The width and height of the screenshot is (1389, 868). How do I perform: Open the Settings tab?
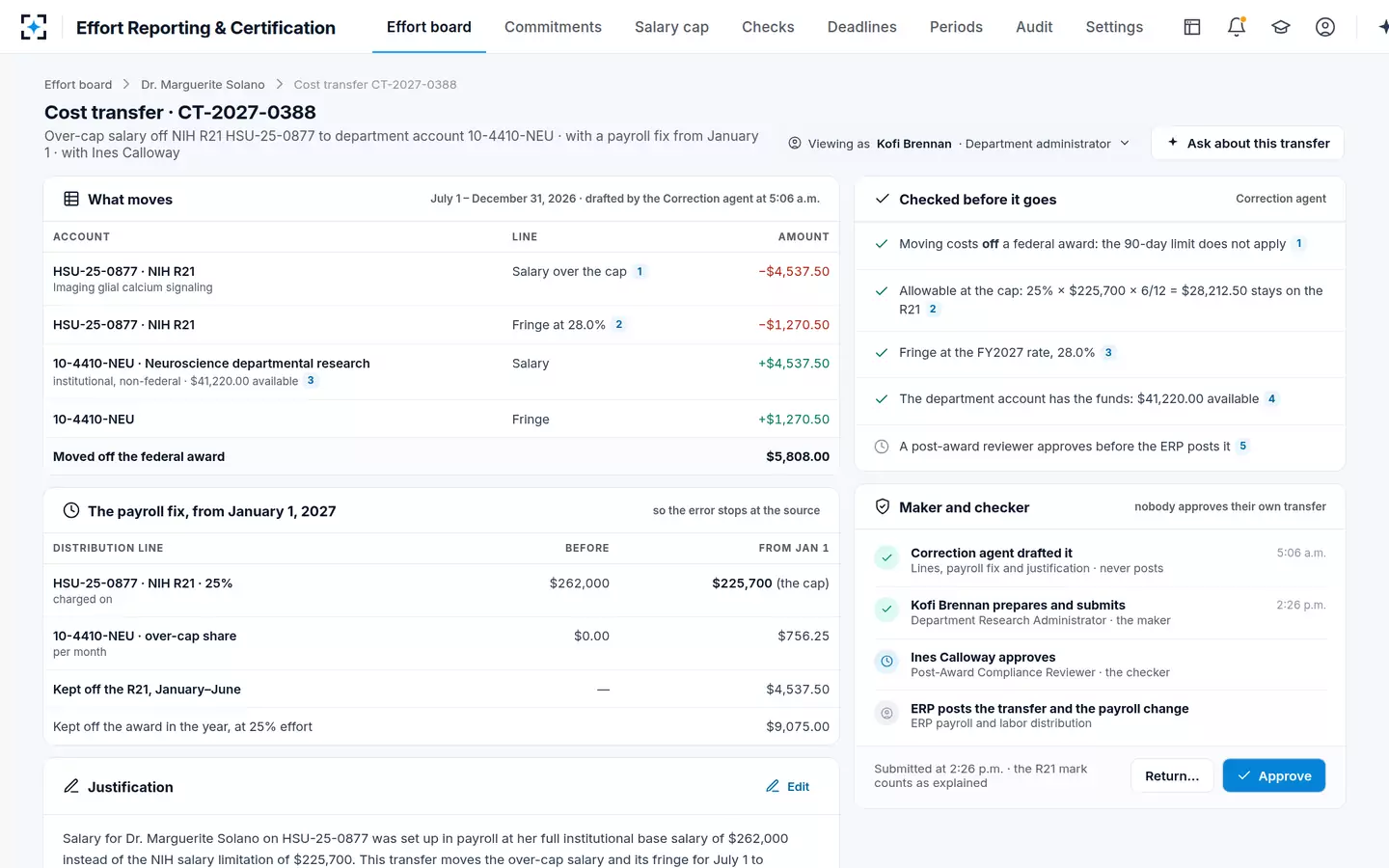click(1114, 27)
